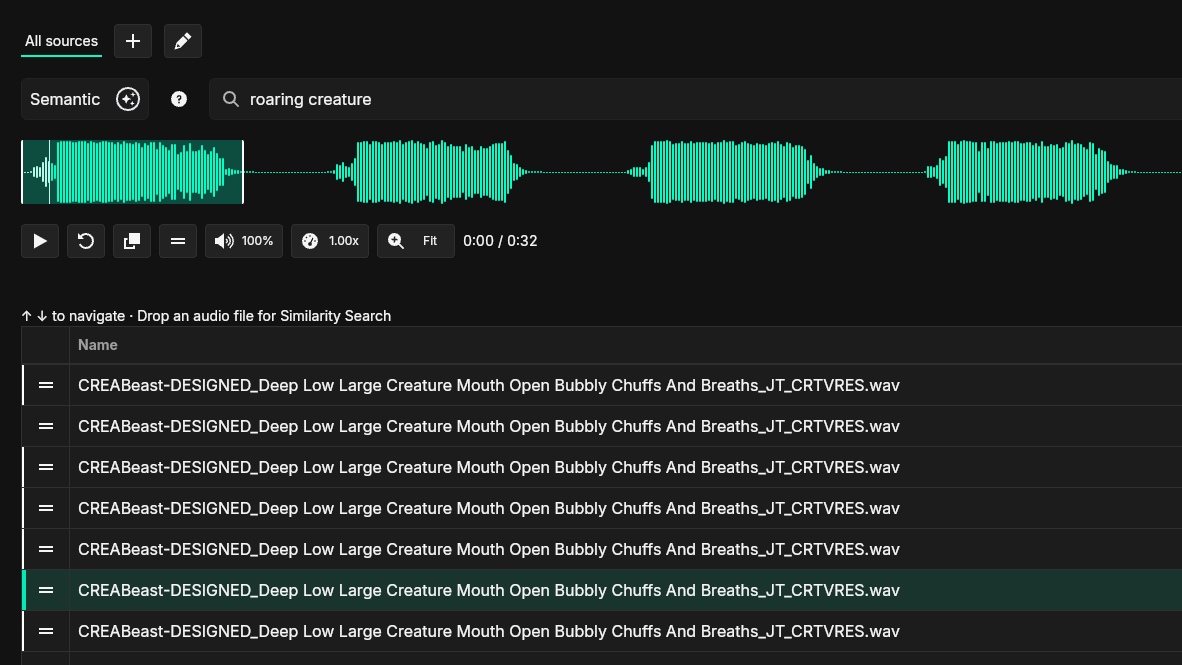The height and width of the screenshot is (665, 1182).
Task: Click the sparkle icon inside the Semantic button
Action: [x=127, y=99]
